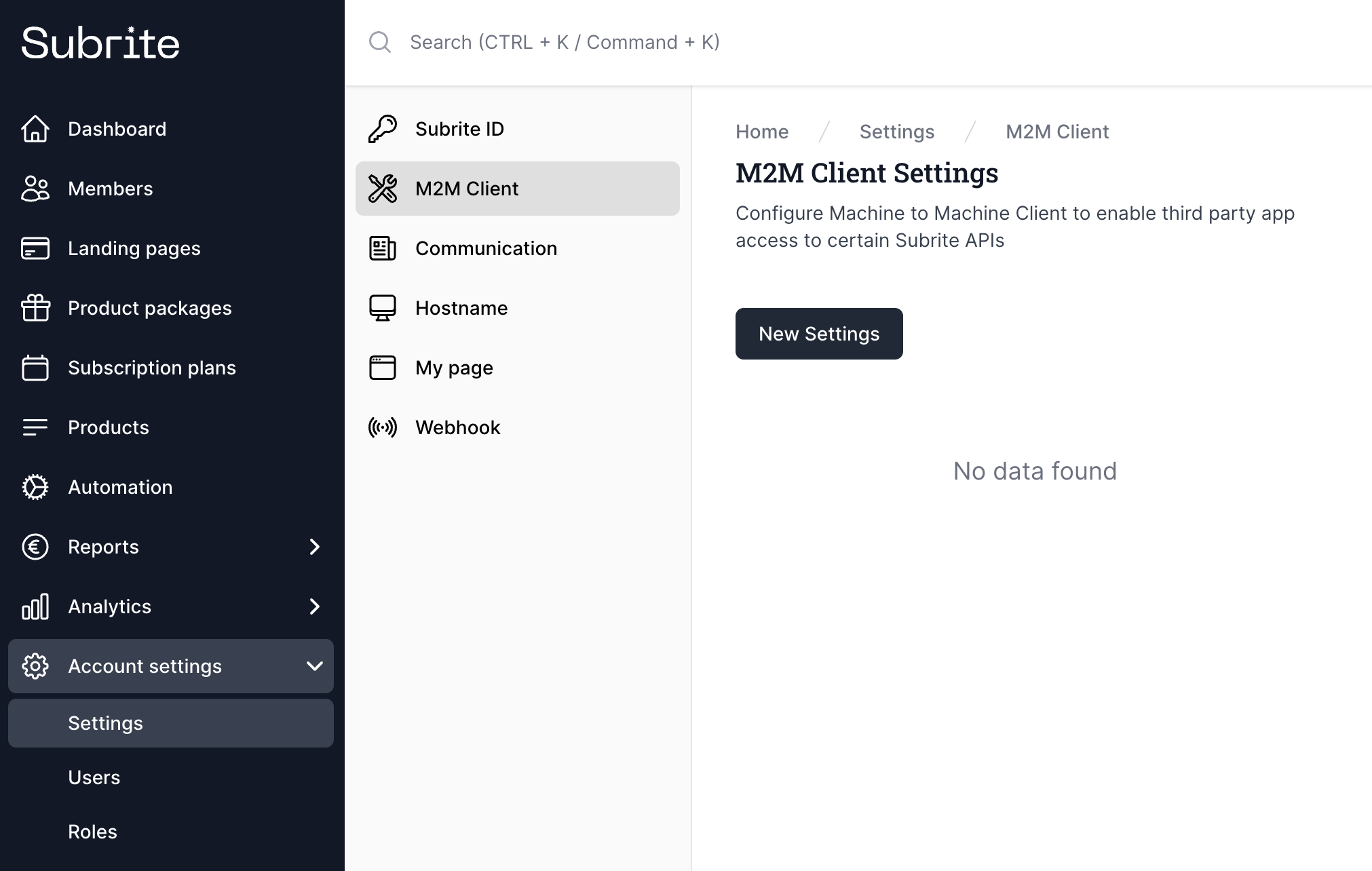Navigate to Subscription plans
The width and height of the screenshot is (1372, 871).
(x=171, y=368)
